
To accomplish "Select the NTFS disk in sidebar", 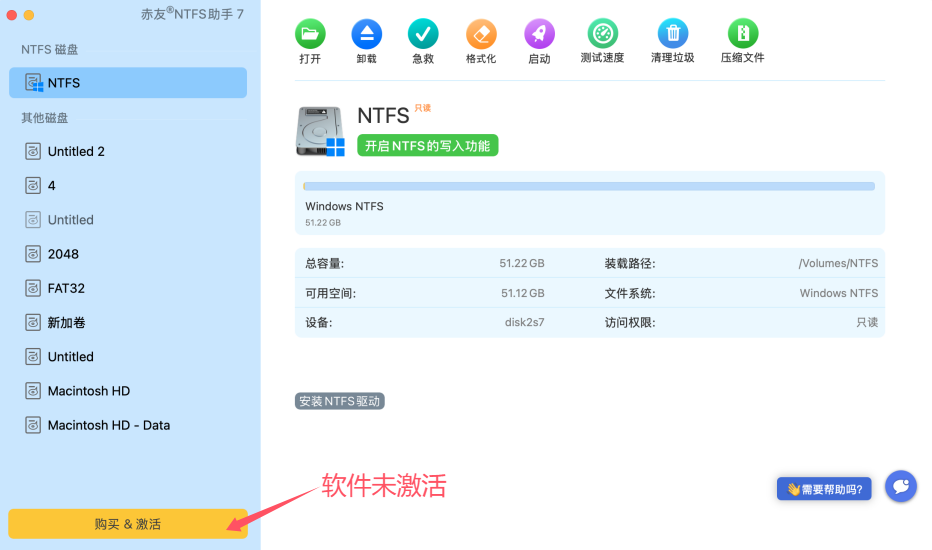I will pyautogui.click(x=128, y=83).
